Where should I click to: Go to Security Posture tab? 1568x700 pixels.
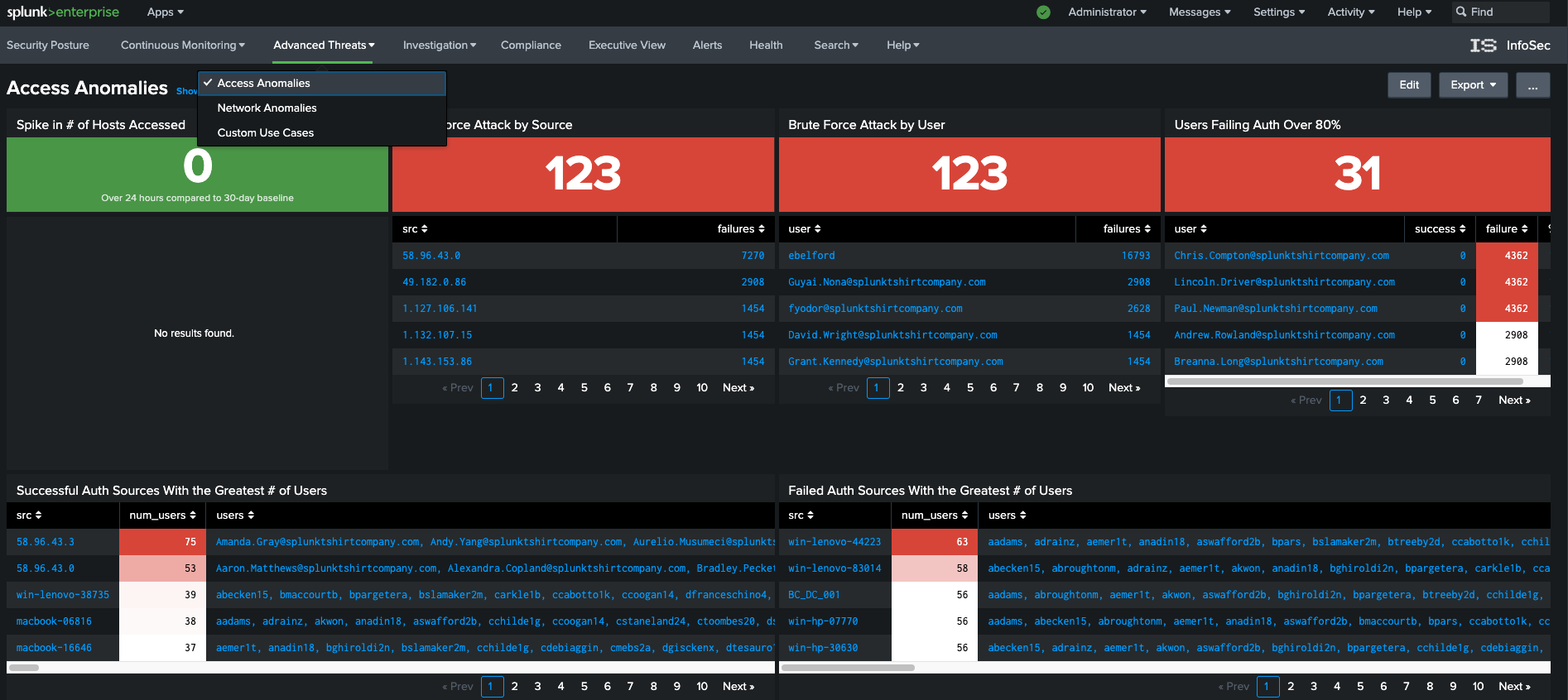[x=48, y=46]
